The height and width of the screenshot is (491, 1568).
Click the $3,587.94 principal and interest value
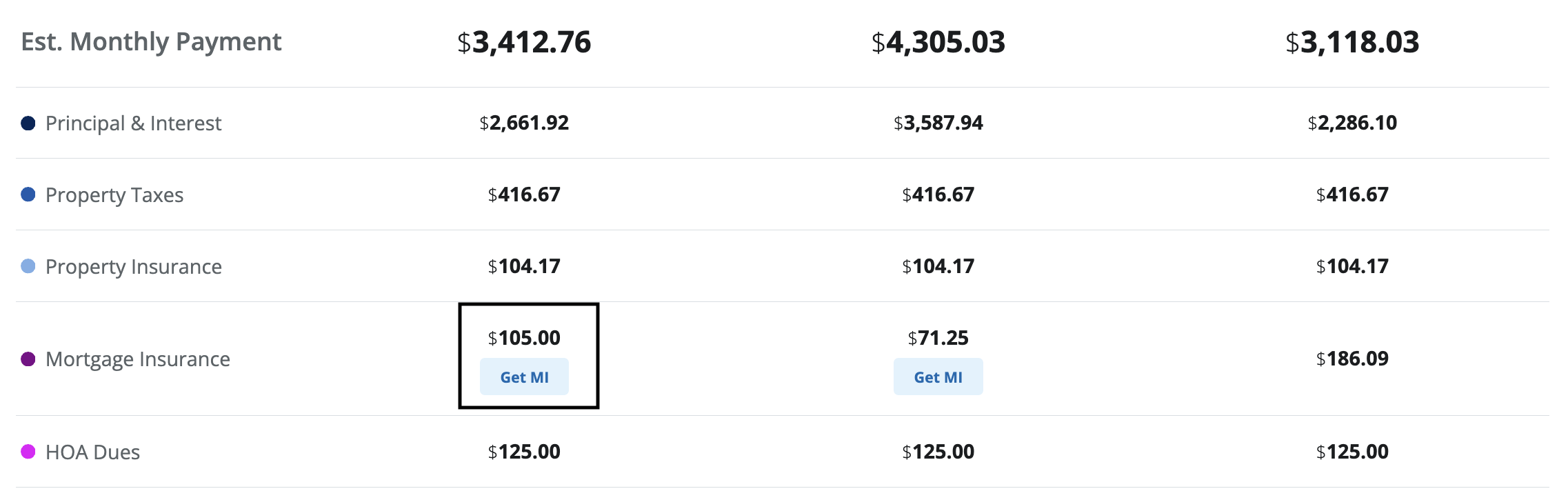(938, 123)
